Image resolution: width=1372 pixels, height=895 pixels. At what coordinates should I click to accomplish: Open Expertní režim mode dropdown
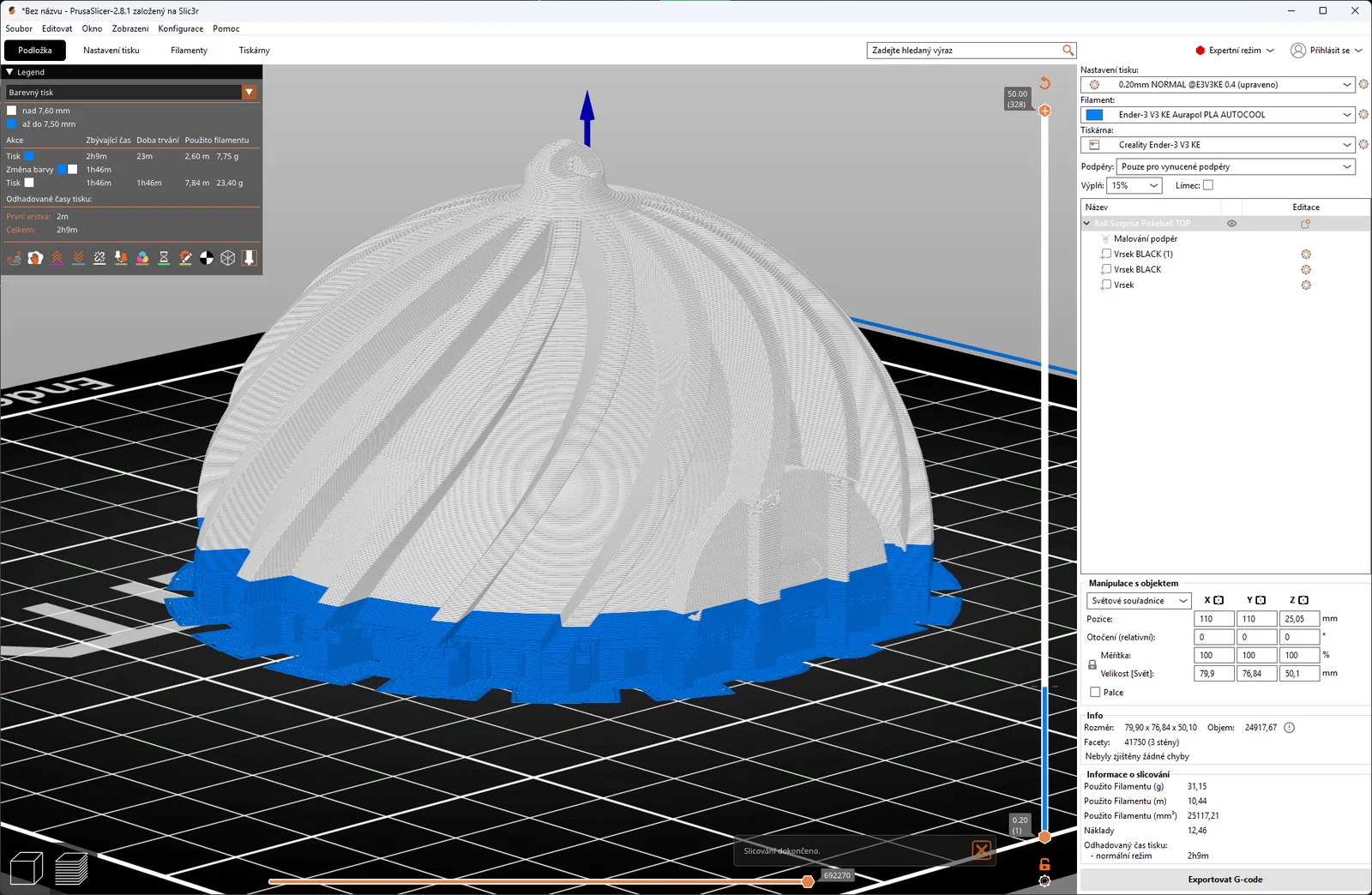pos(1235,51)
